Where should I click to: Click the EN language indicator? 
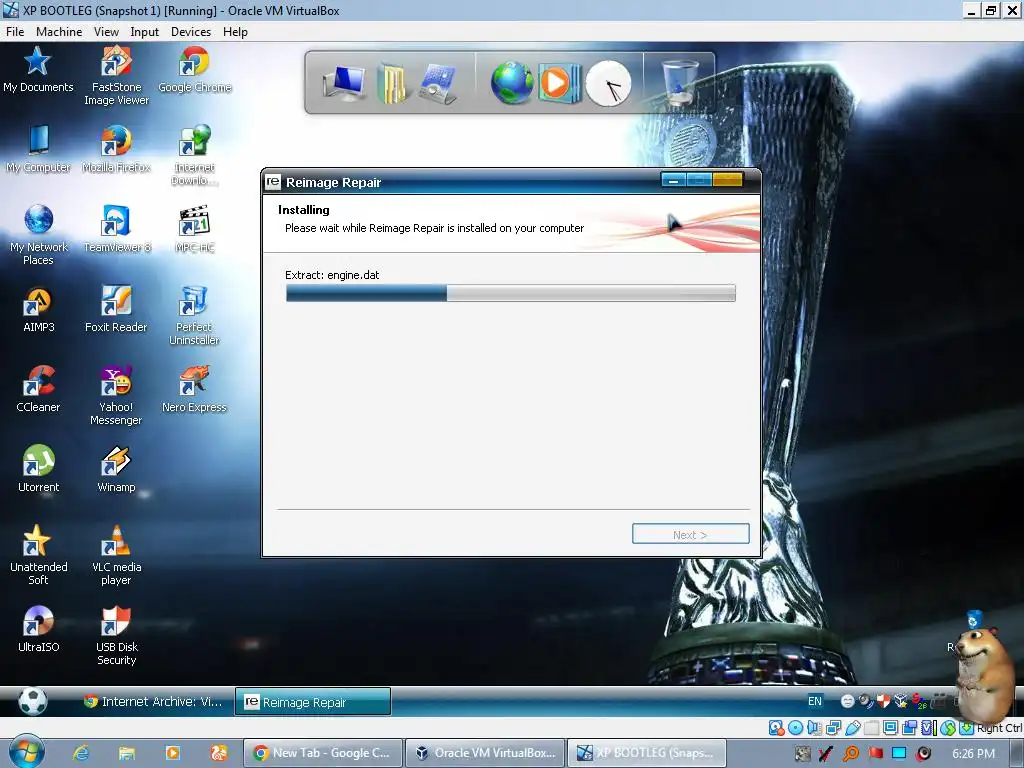[x=814, y=701]
